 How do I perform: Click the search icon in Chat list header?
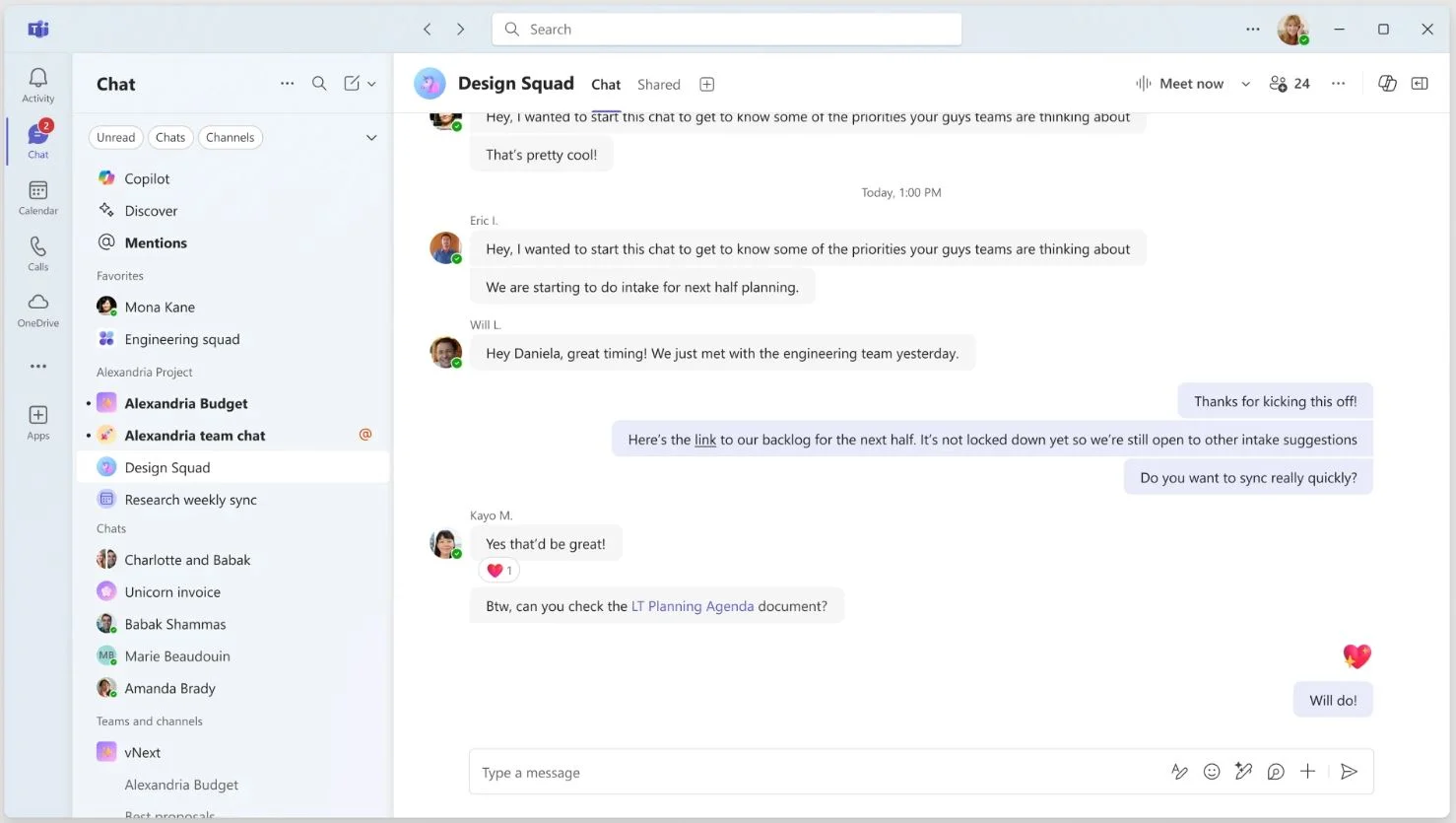pyautogui.click(x=319, y=84)
